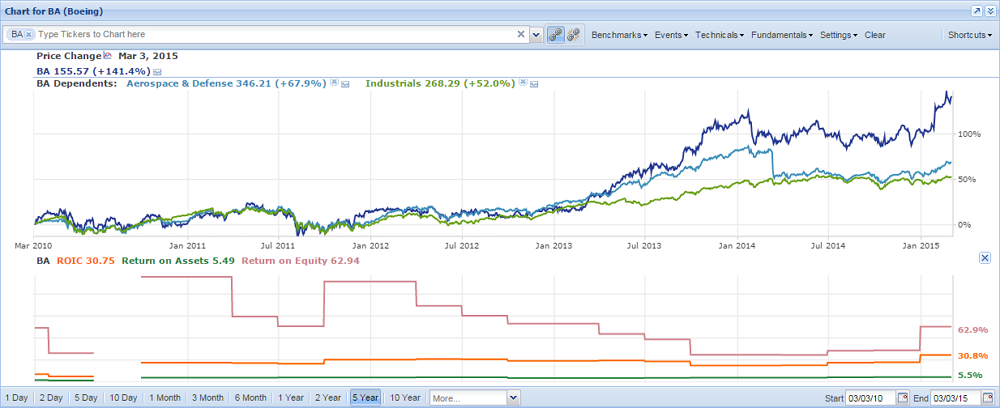Viewport: 1000px width, 408px height.
Task: Select the 5 Day range
Action: pos(85,398)
